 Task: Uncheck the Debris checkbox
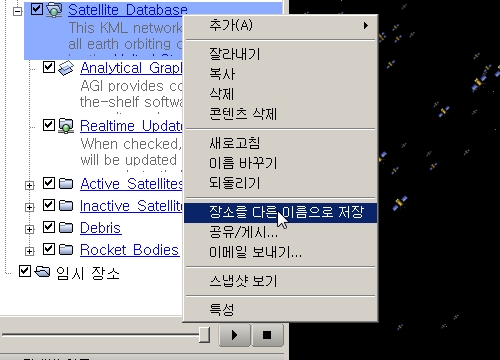(x=49, y=227)
